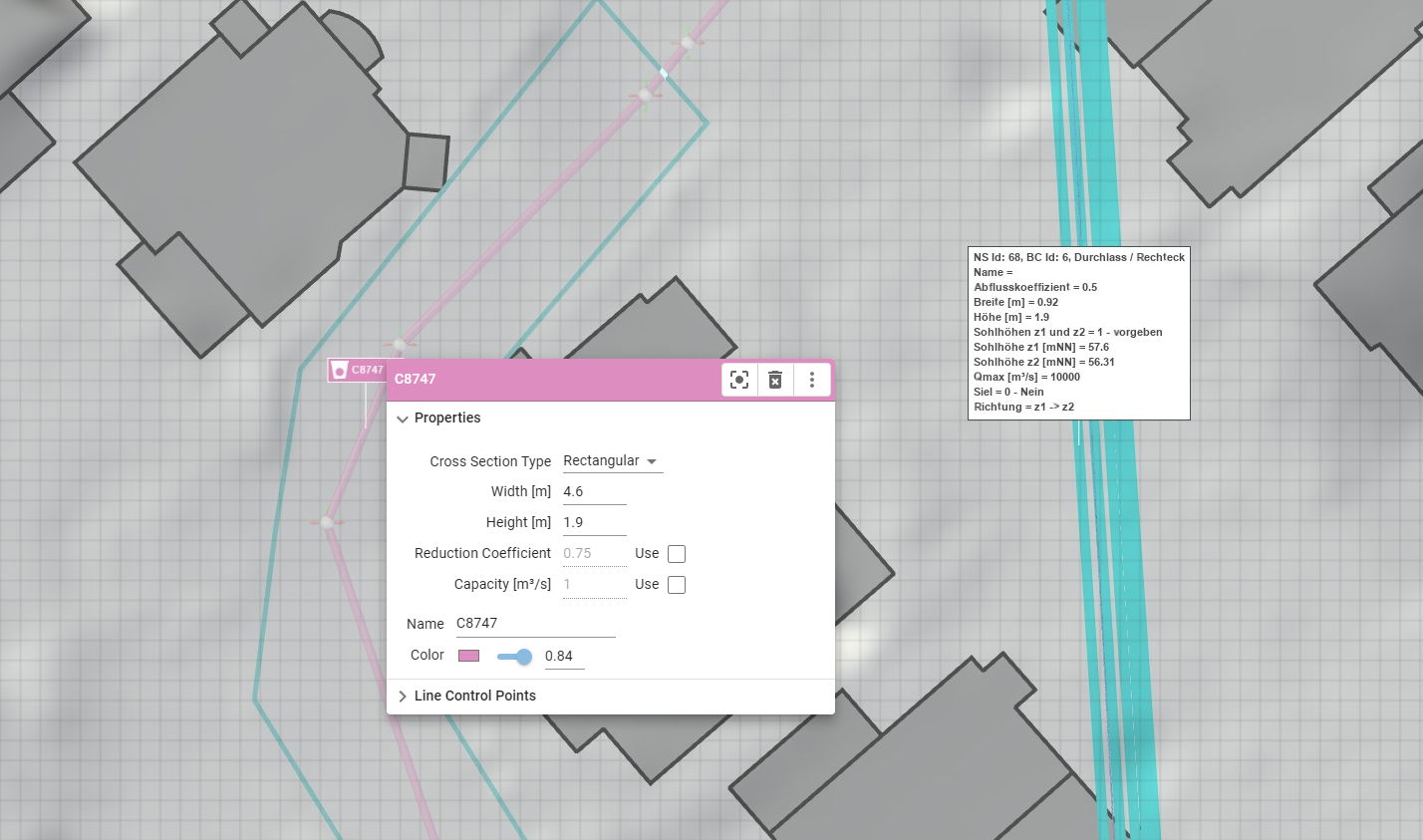1423x840 pixels.
Task: Click the zoom-to-feature icon in C8747 header
Action: pos(739,380)
